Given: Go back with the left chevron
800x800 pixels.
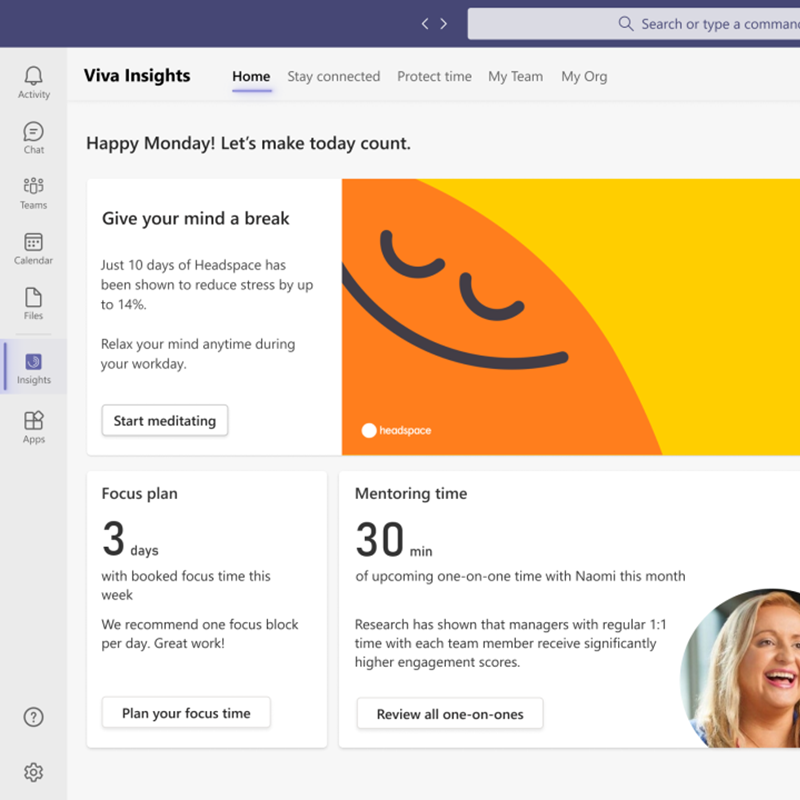Looking at the screenshot, I should point(424,23).
